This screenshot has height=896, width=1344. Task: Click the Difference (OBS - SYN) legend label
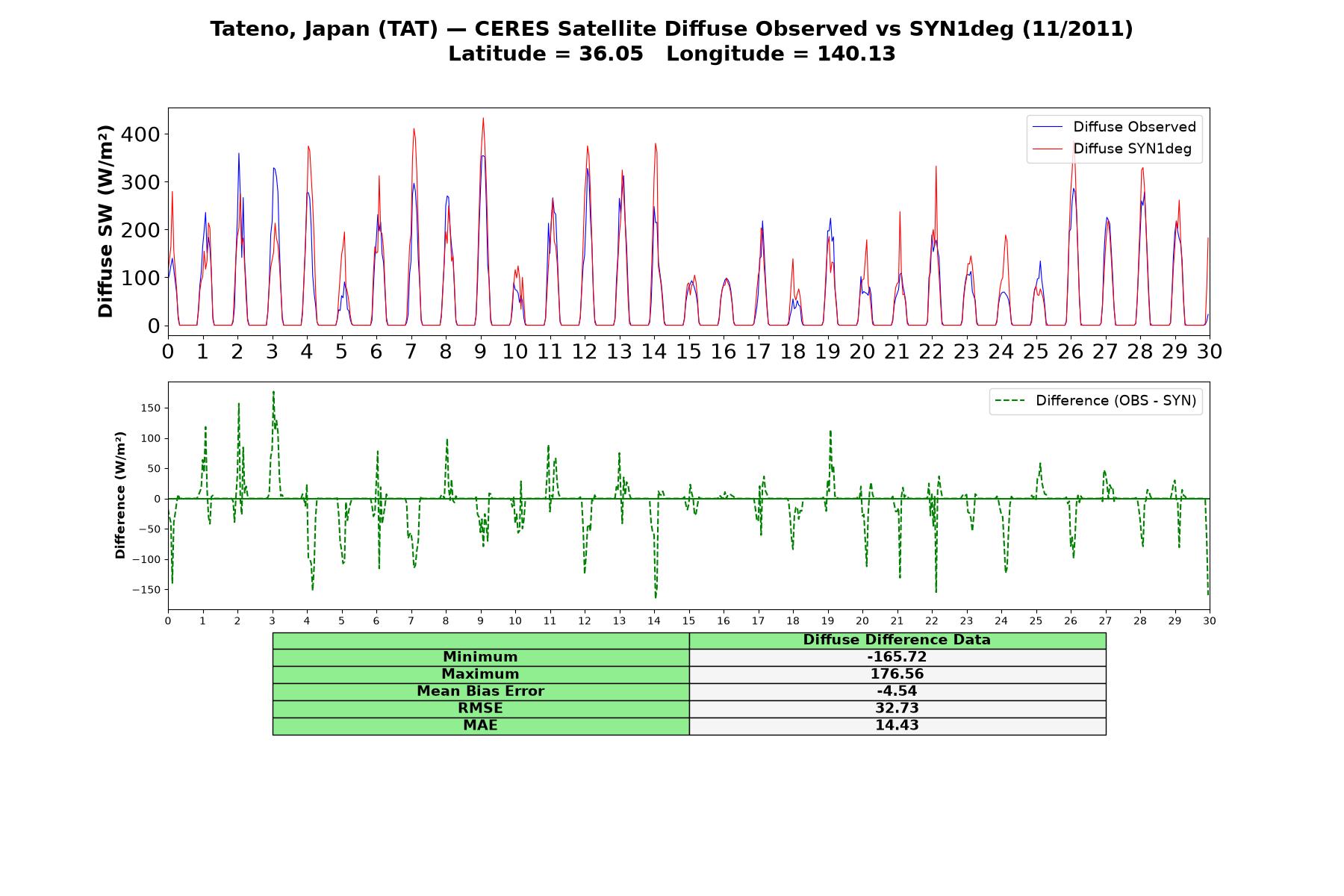1116,401
